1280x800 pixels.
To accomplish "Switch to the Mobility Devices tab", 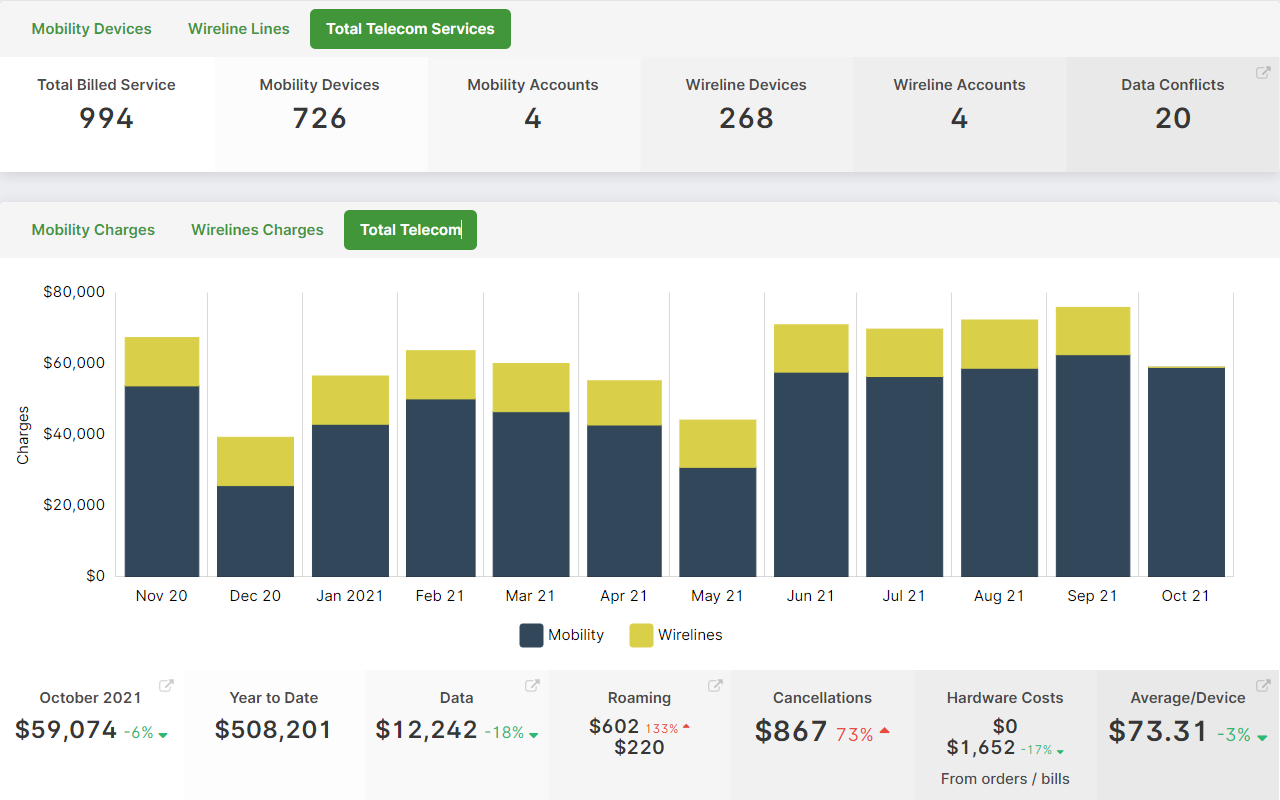I will tap(92, 29).
